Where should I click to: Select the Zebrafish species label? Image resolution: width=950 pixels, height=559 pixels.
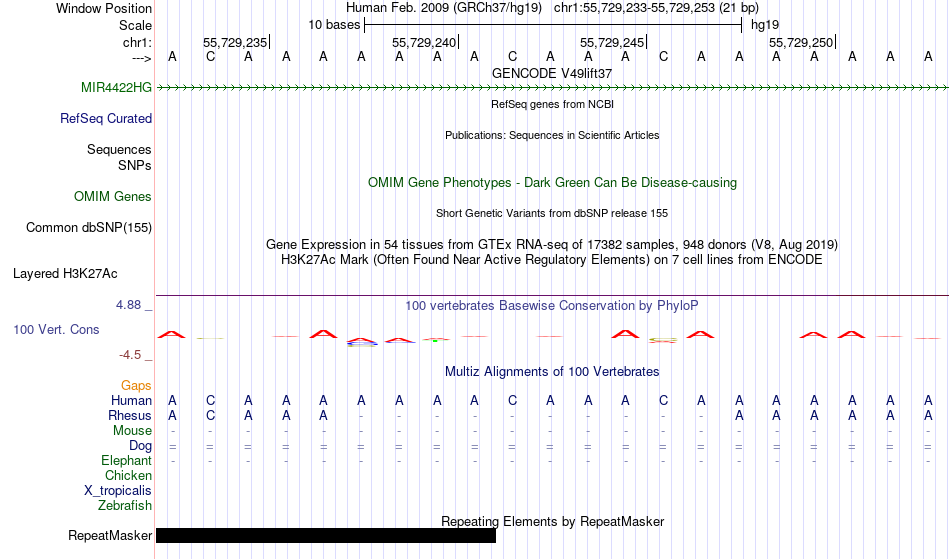pos(125,506)
